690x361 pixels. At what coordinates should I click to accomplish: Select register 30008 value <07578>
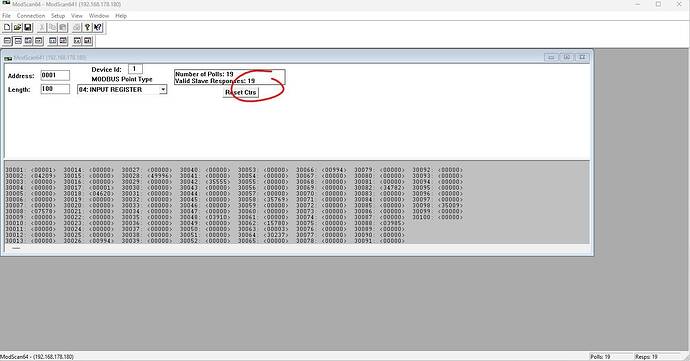[x=44, y=211]
